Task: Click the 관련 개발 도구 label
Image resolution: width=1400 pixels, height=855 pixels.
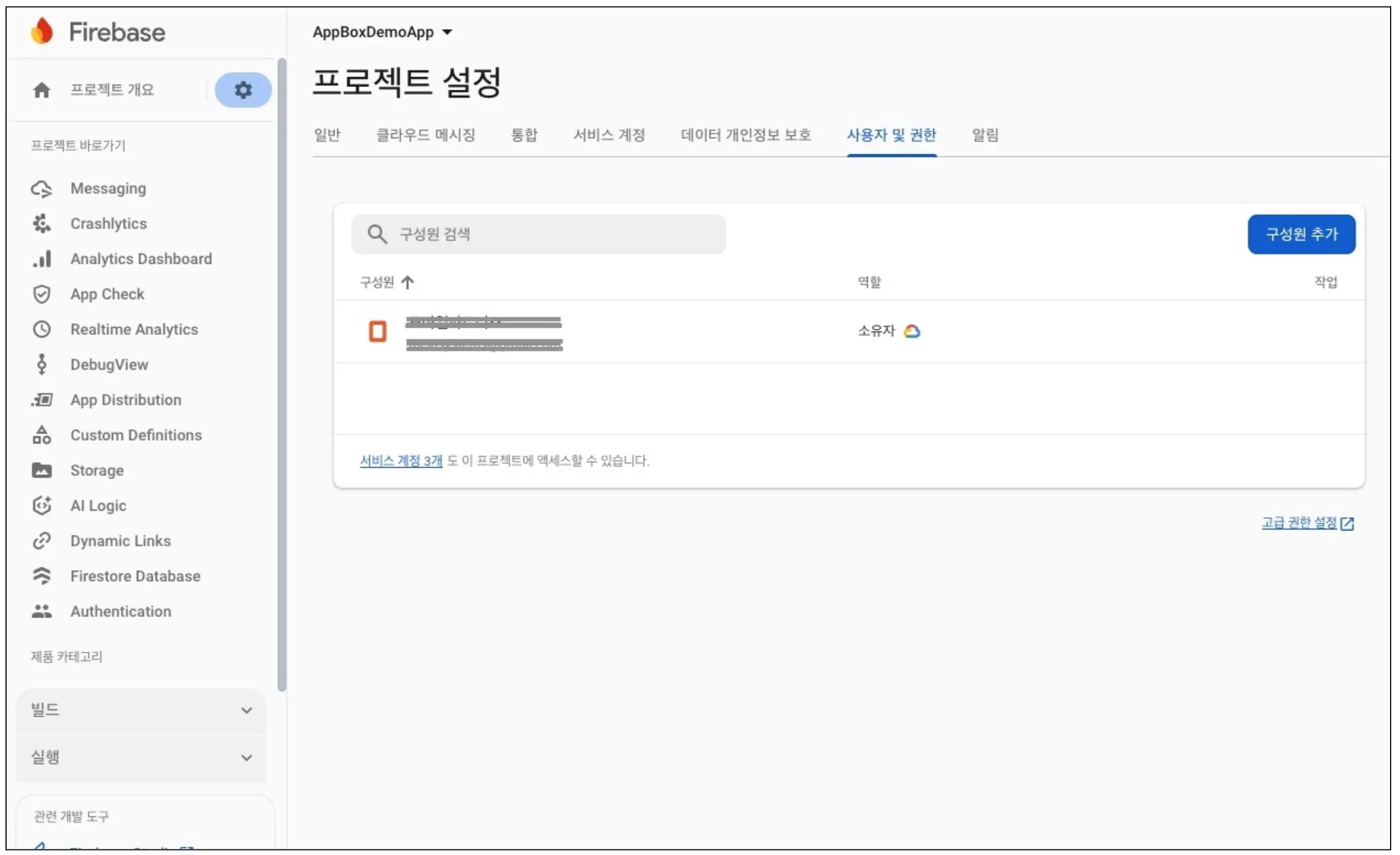Action: (x=71, y=818)
